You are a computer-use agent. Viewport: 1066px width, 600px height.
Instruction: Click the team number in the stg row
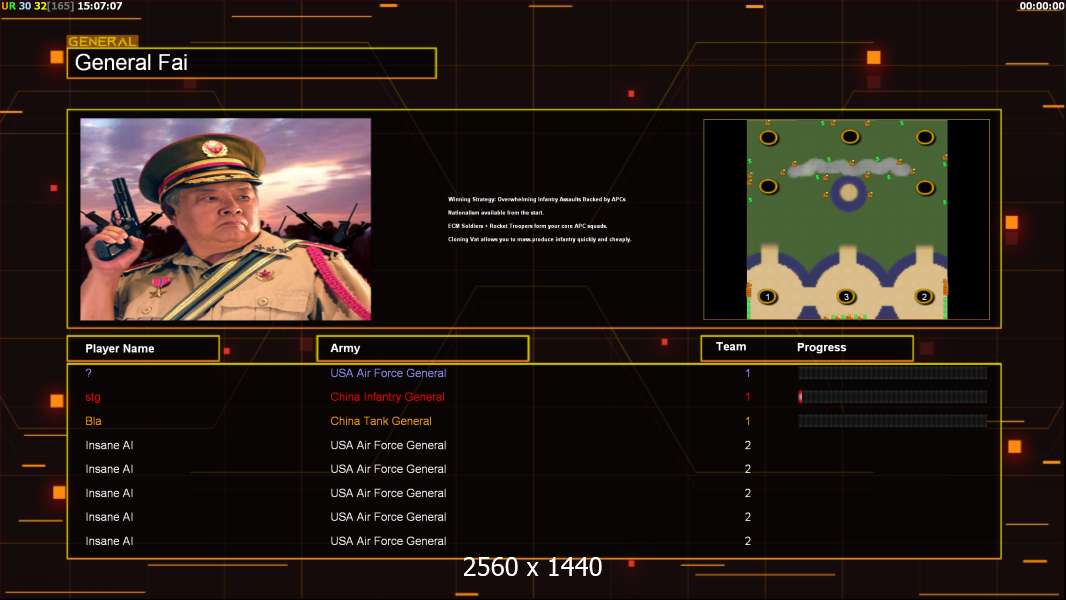(748, 397)
